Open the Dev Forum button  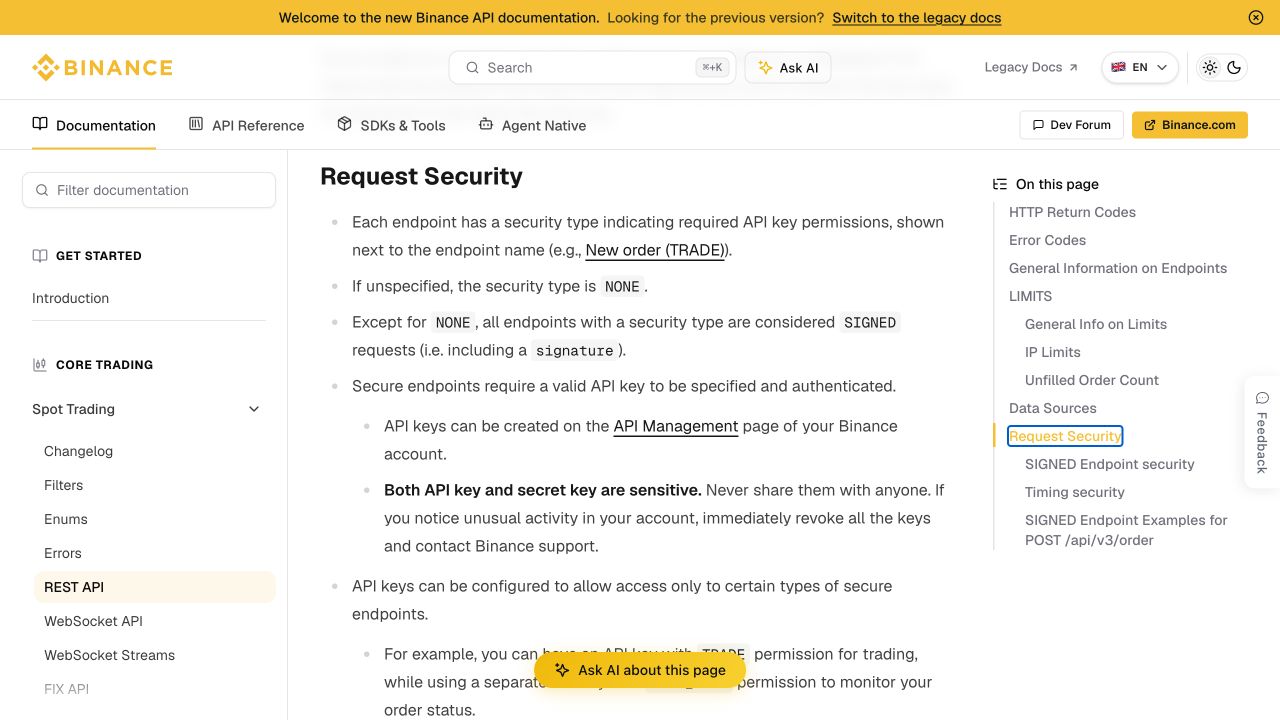click(x=1072, y=125)
